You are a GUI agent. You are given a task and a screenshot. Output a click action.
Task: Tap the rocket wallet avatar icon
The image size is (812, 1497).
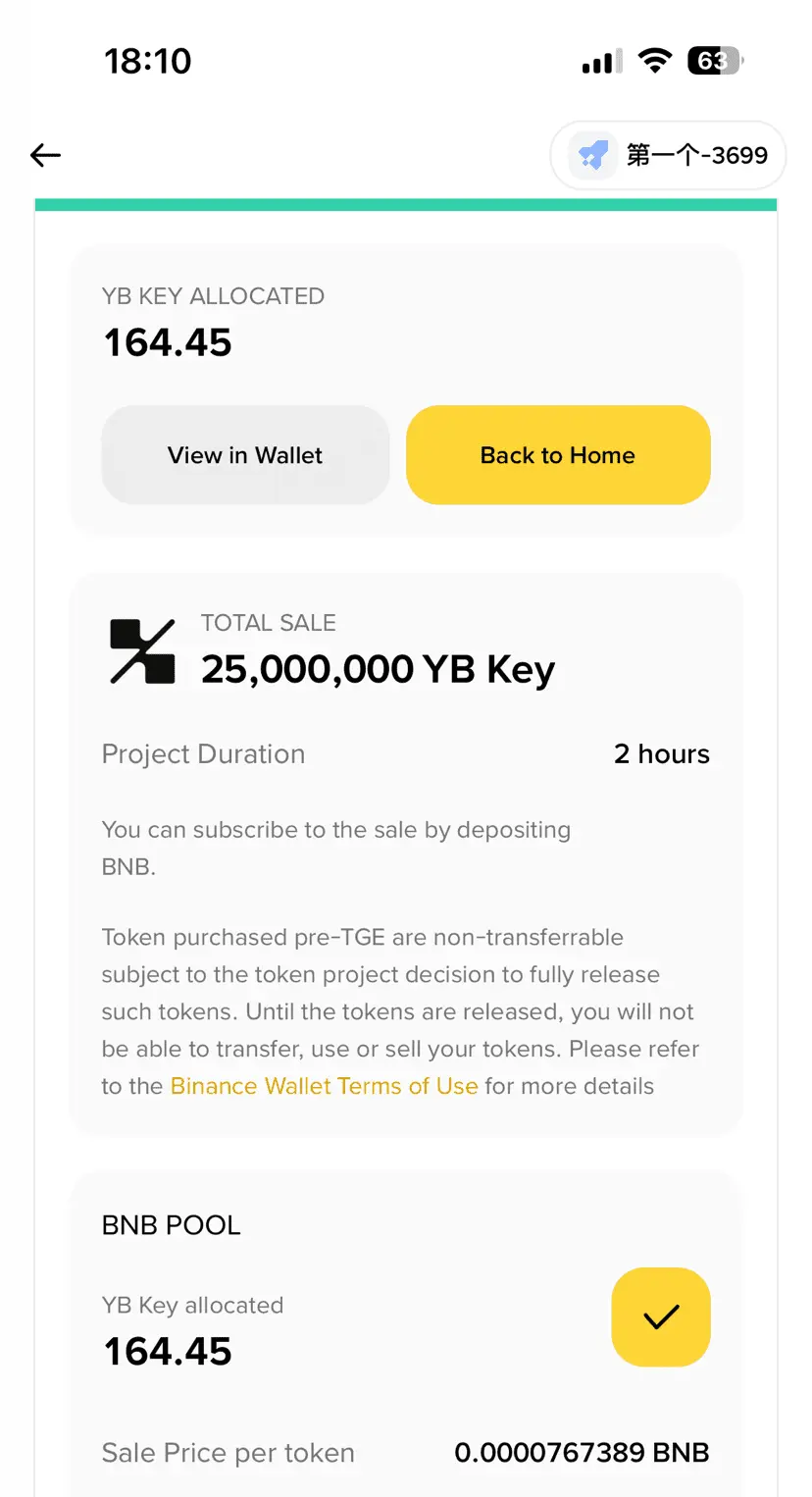[x=592, y=155]
